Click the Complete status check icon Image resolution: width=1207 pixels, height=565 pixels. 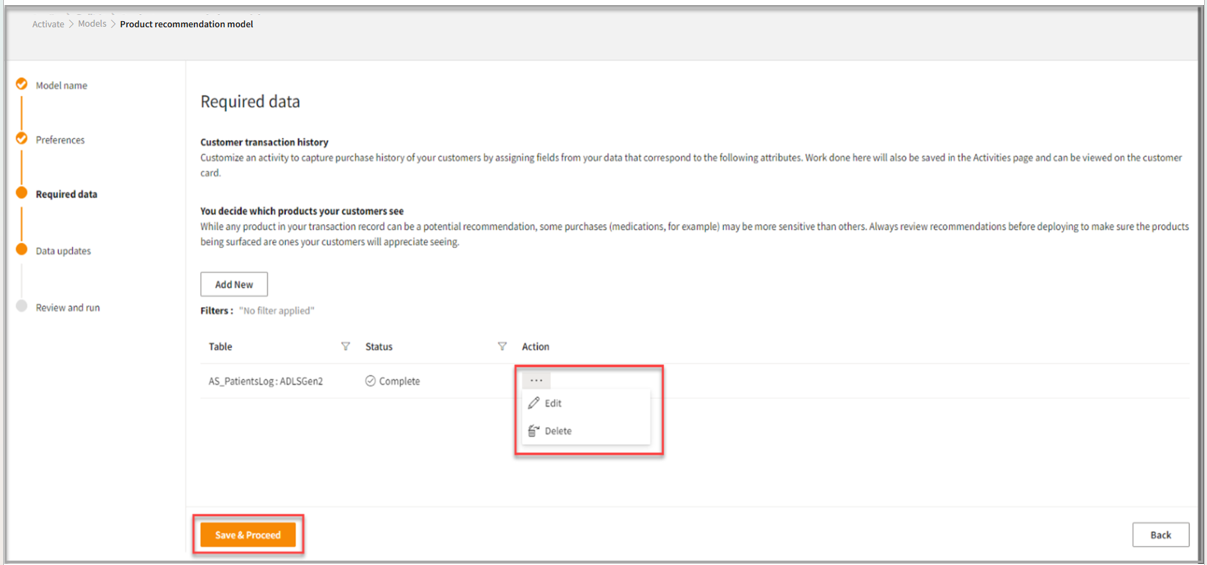pos(370,381)
